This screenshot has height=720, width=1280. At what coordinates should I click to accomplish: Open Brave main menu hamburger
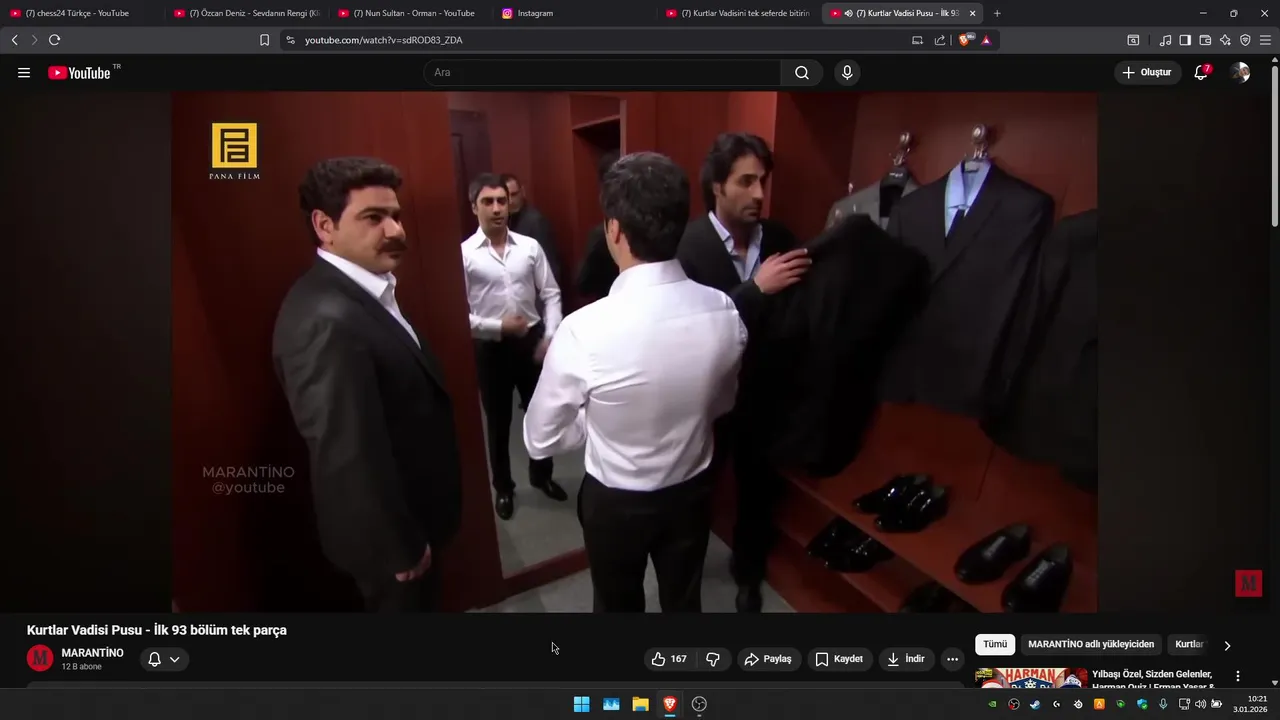1266,40
